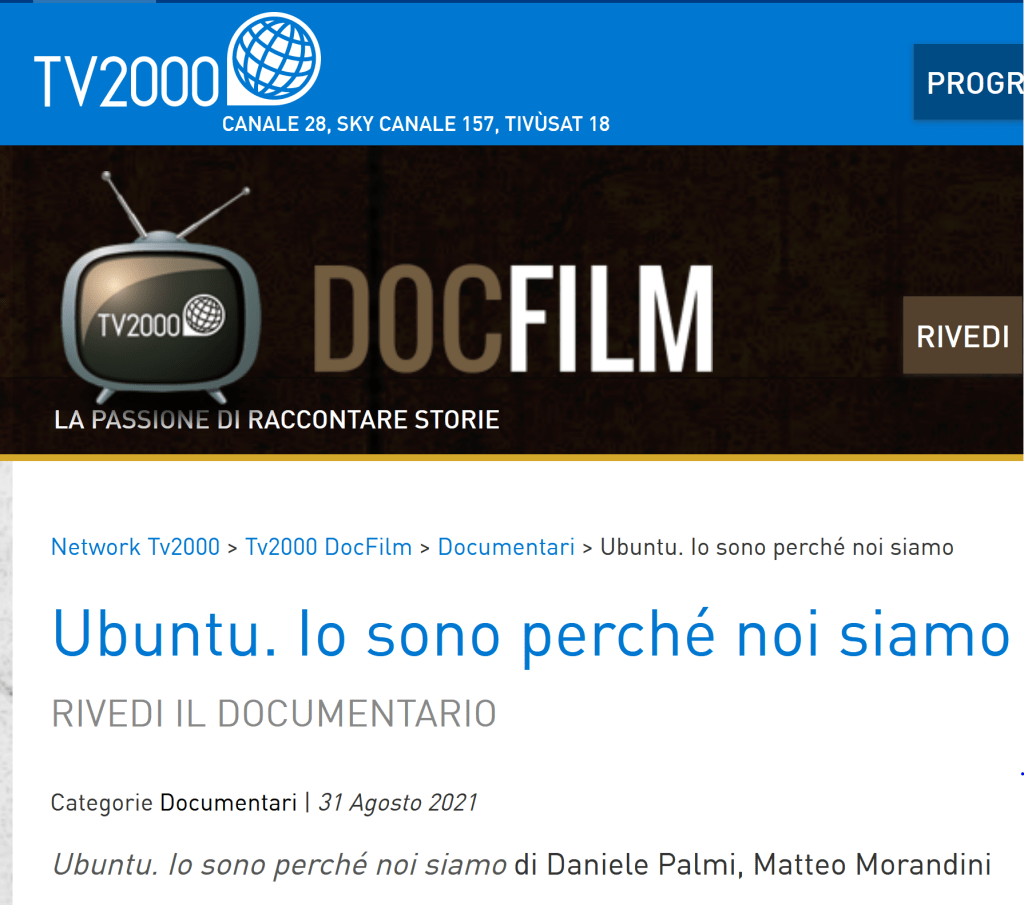This screenshot has width=1024, height=905.
Task: Click the 31 Agosto 2021 publish date
Action: point(397,803)
